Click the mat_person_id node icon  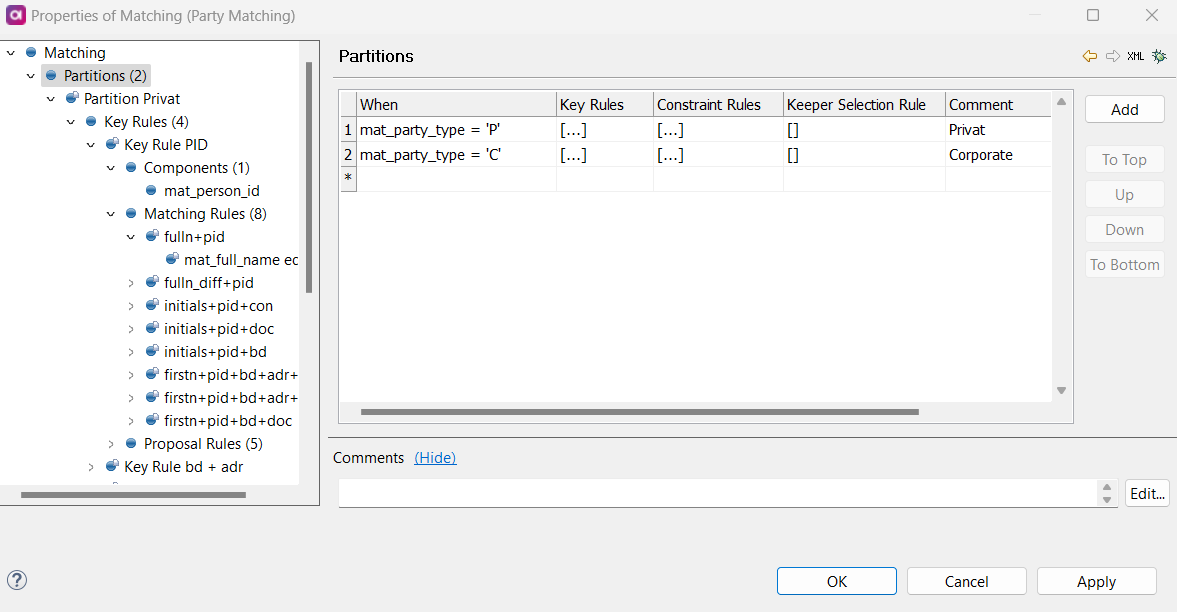151,191
